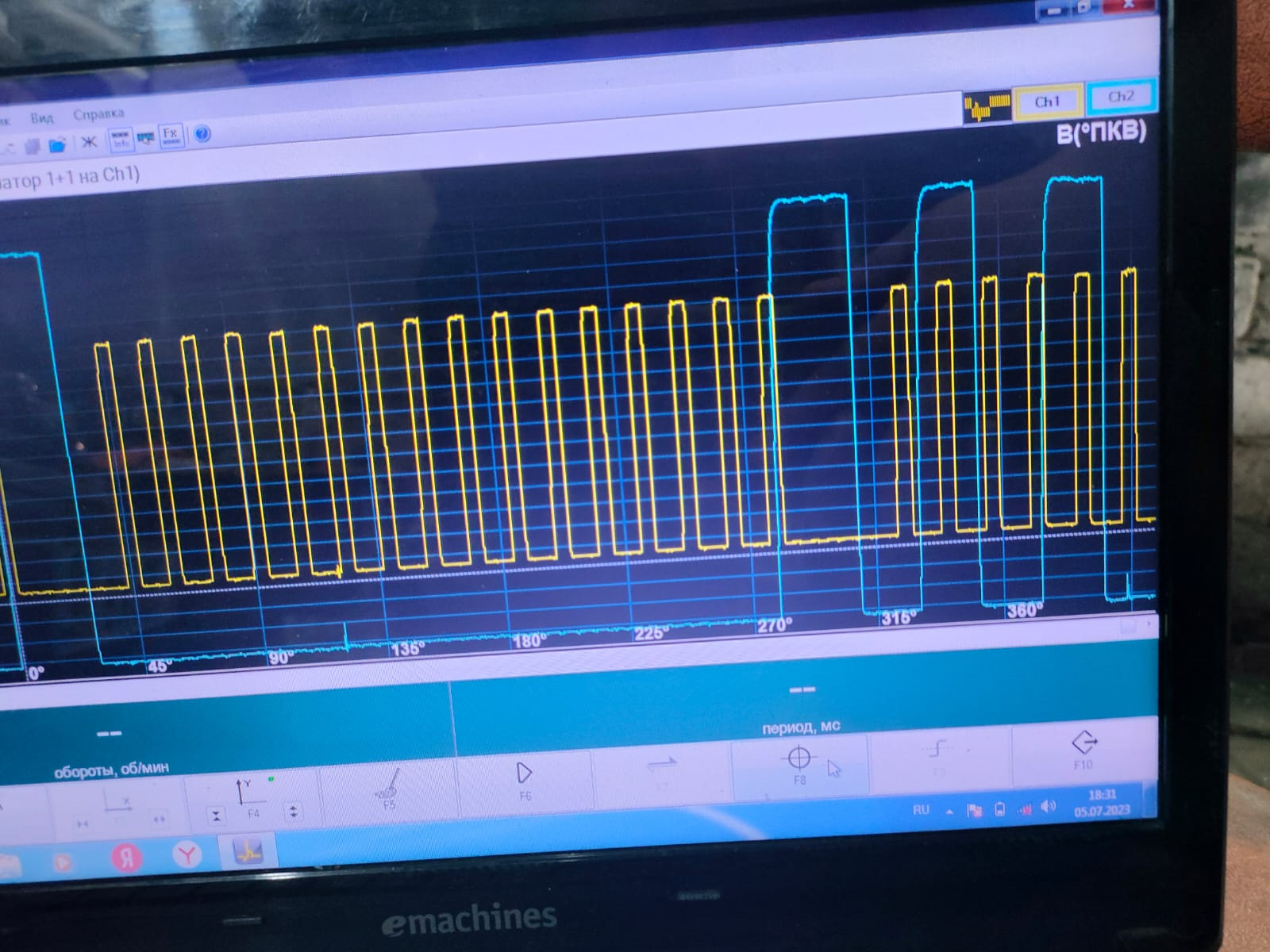Click the volume speaker tray icon

coord(1049,807)
